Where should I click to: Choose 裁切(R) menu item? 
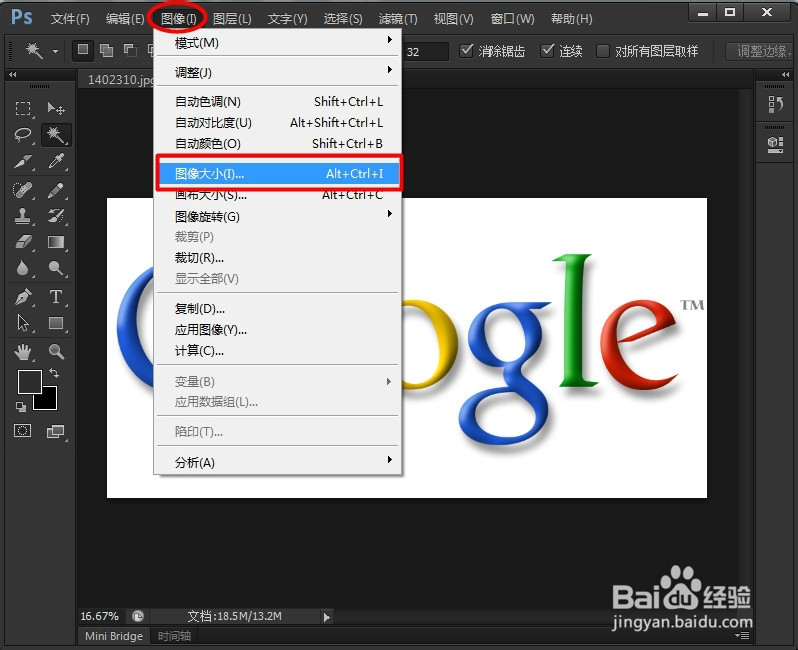pyautogui.click(x=278, y=258)
